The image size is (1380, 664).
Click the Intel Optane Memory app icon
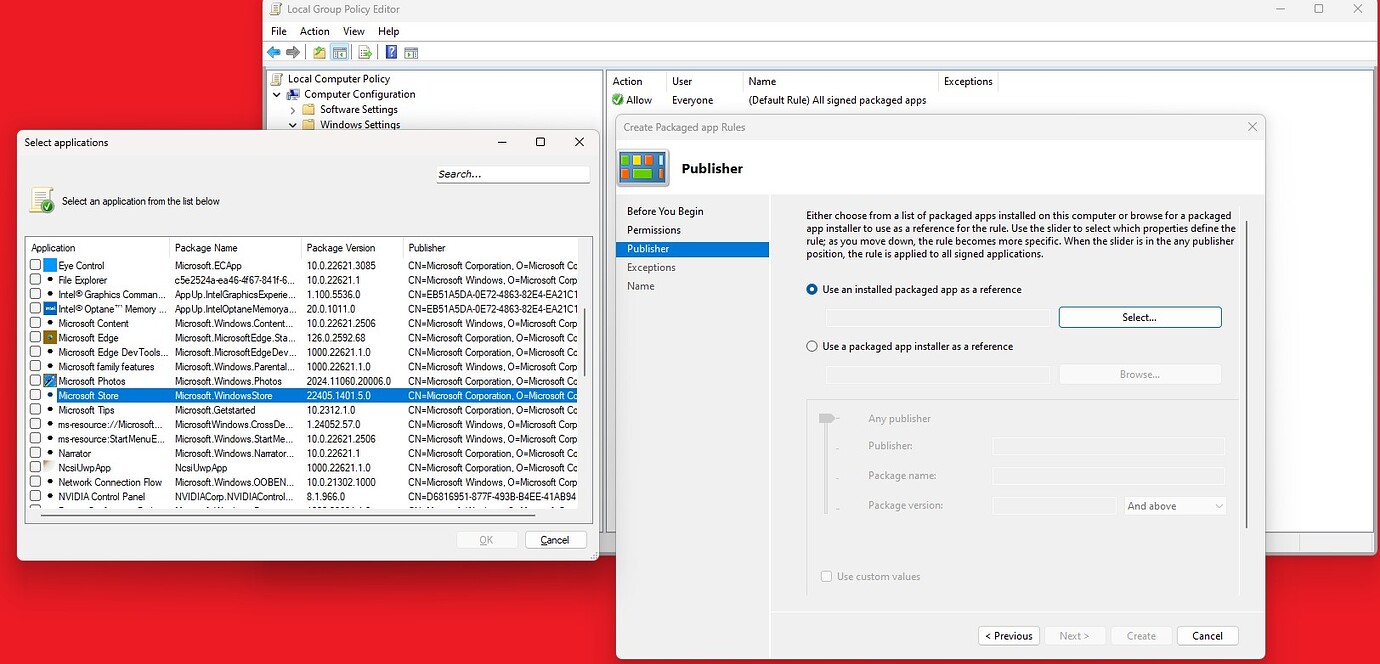pos(50,309)
